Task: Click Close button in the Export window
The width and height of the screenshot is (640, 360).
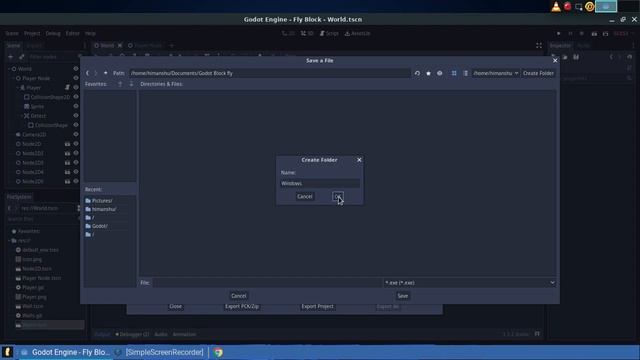Action: (176, 306)
